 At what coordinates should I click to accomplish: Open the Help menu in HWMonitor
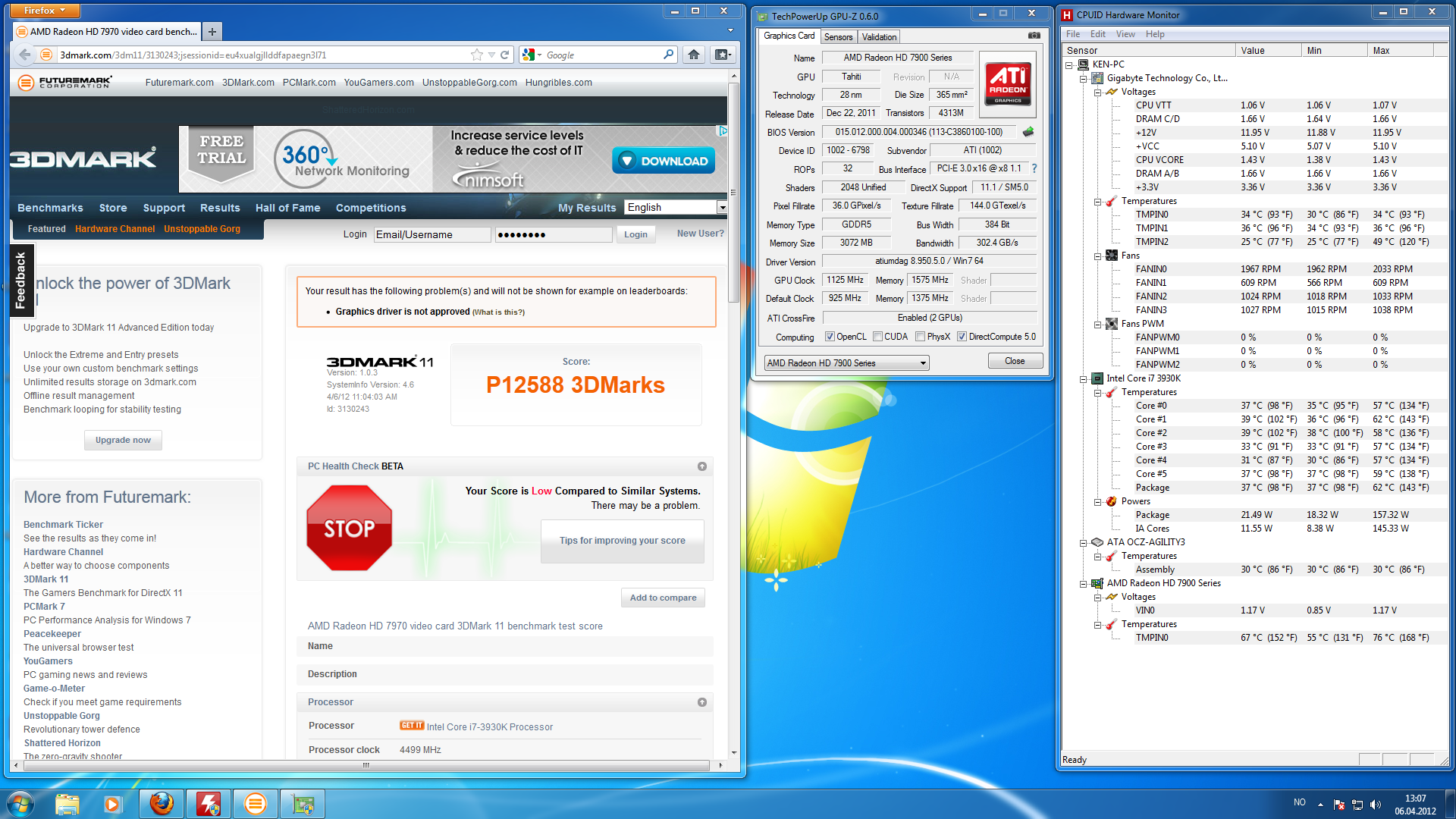coord(1155,34)
